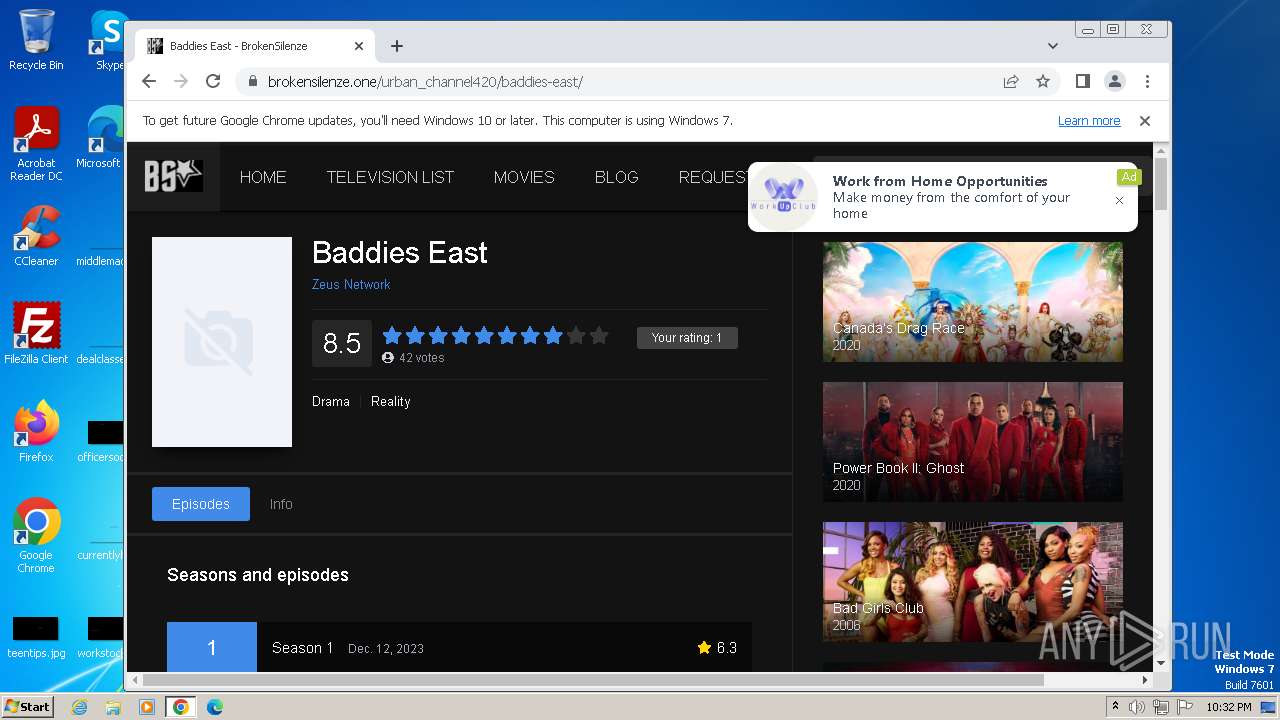Open Internet Explorer from taskbar
The image size is (1280, 720).
(79, 707)
